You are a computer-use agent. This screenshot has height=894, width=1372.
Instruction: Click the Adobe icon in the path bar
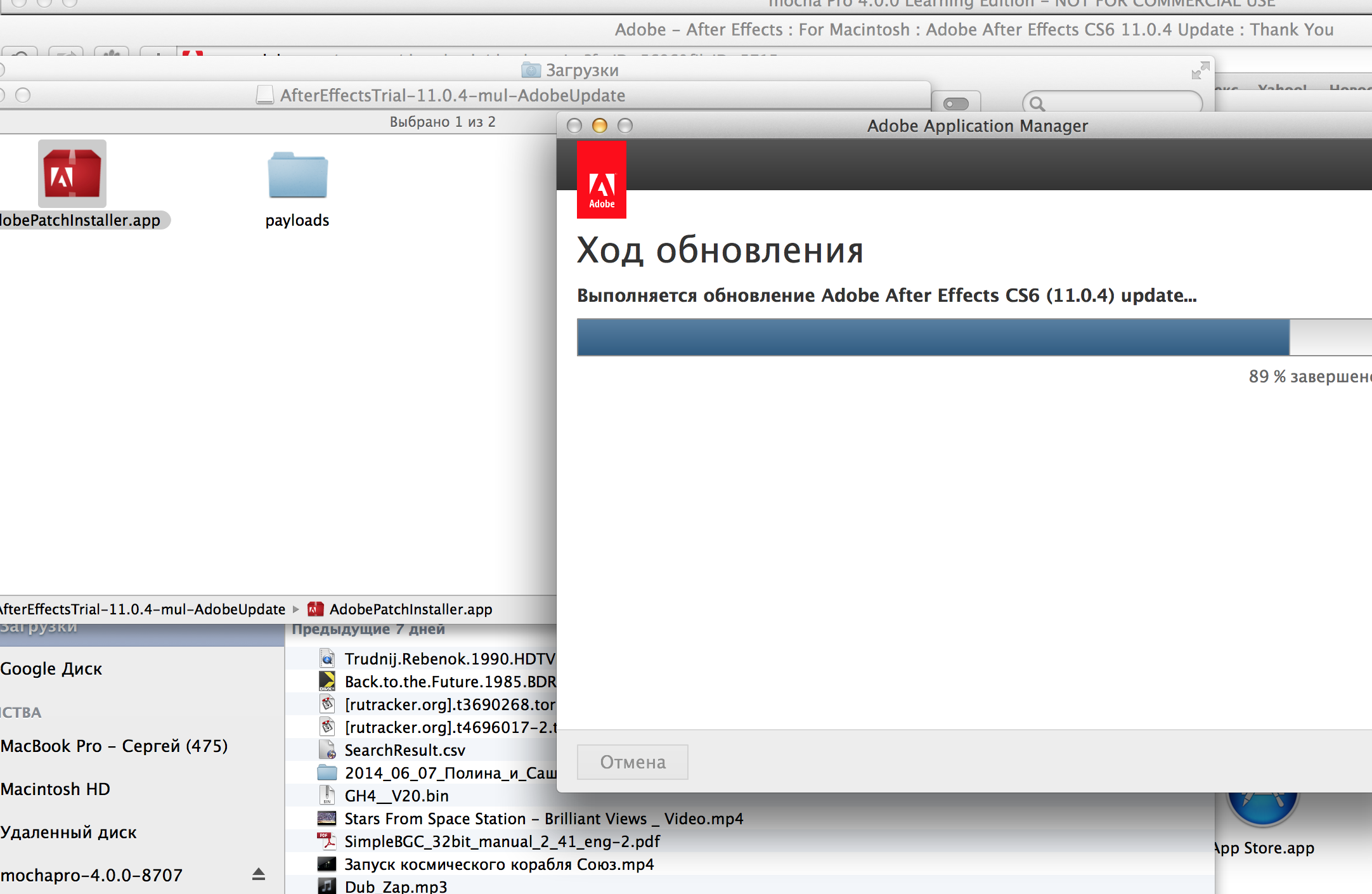[x=315, y=609]
